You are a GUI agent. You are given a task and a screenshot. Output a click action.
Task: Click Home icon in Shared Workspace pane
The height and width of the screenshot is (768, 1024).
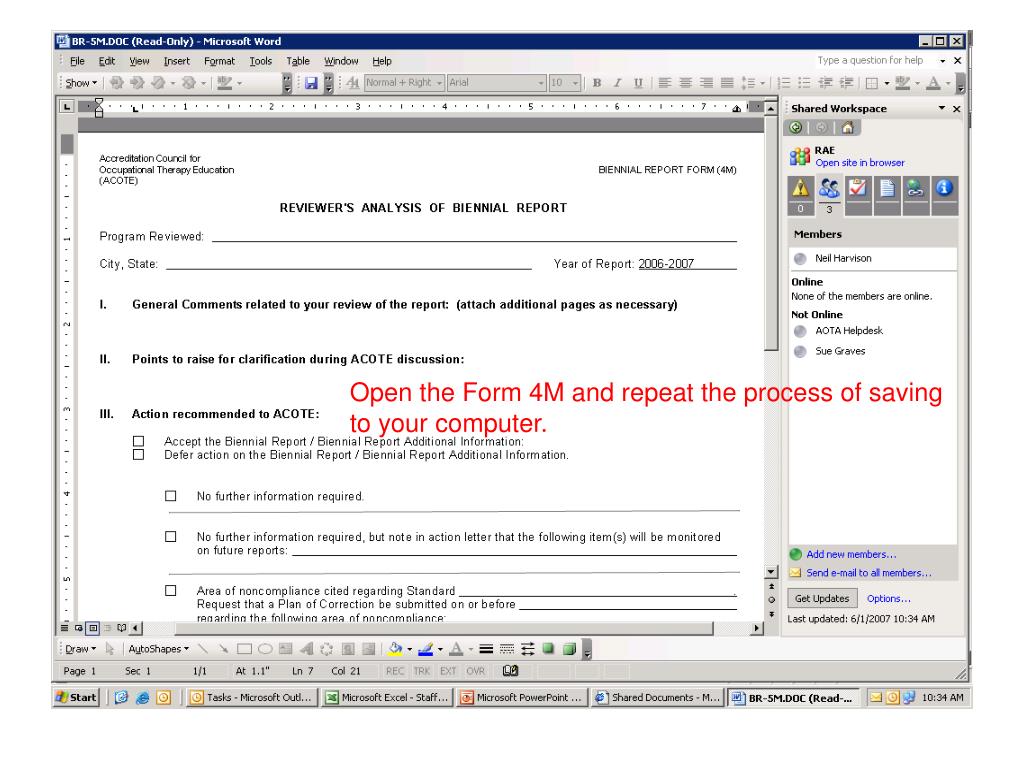pos(848,127)
